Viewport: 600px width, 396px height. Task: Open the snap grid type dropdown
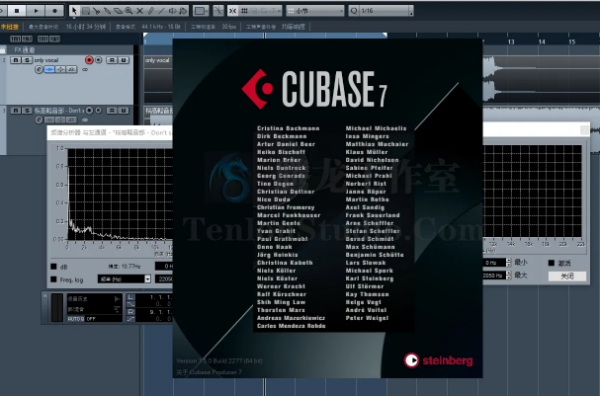(315, 11)
